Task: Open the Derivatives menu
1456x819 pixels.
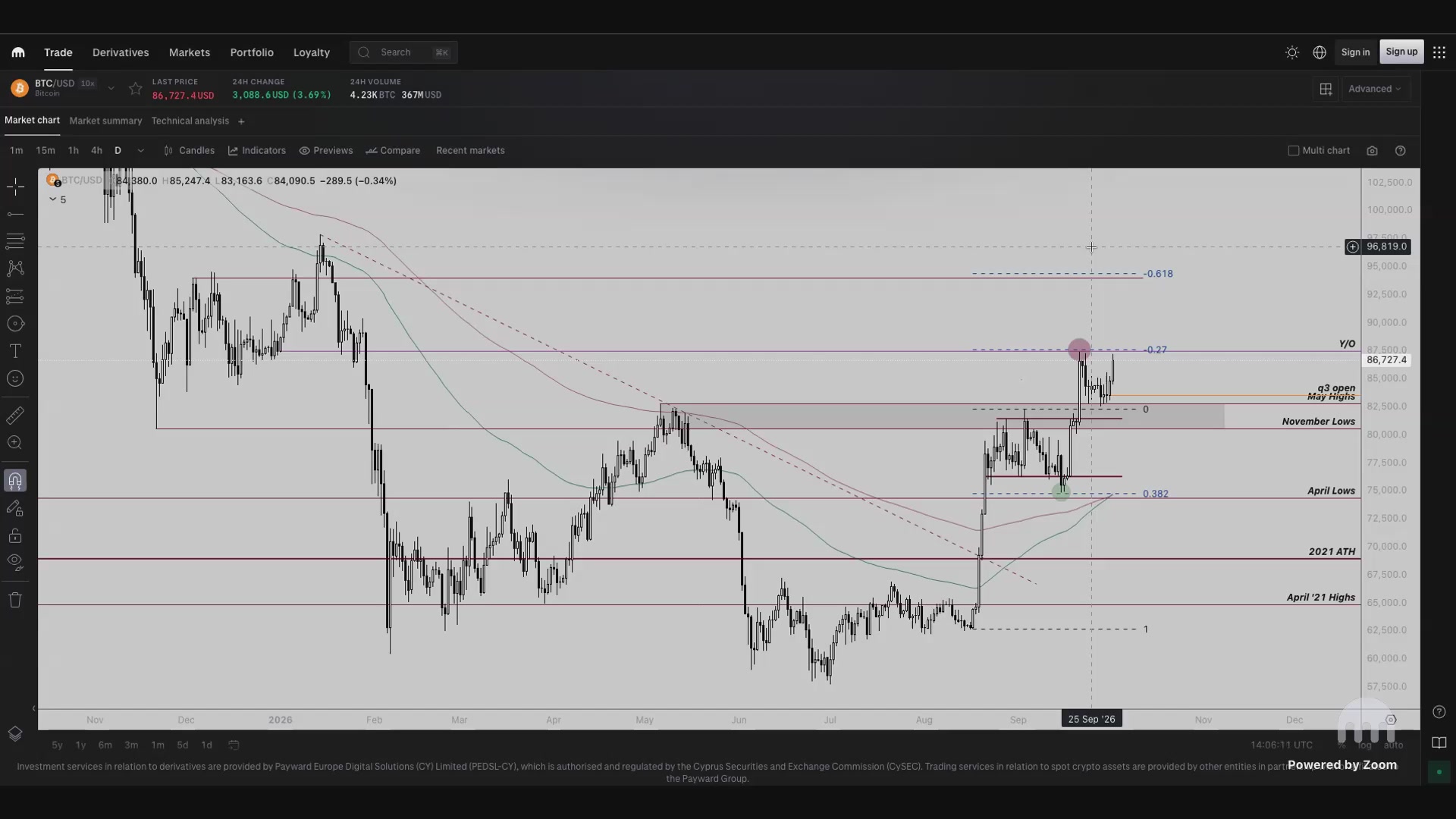Action: (121, 52)
